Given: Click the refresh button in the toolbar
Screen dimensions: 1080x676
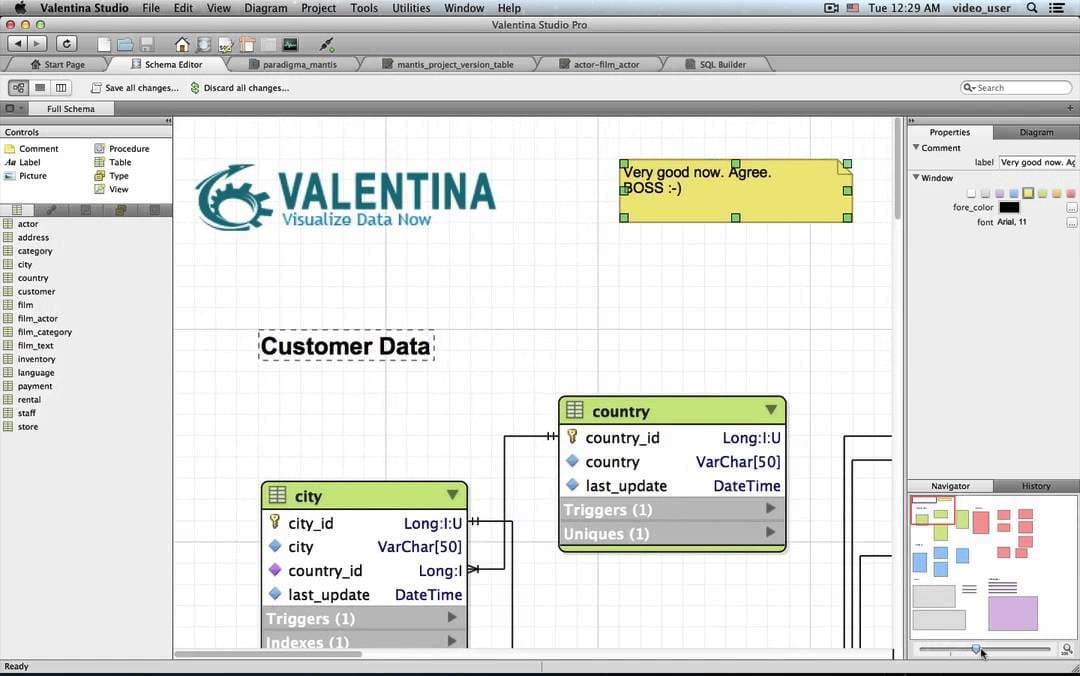Looking at the screenshot, I should 66,44.
